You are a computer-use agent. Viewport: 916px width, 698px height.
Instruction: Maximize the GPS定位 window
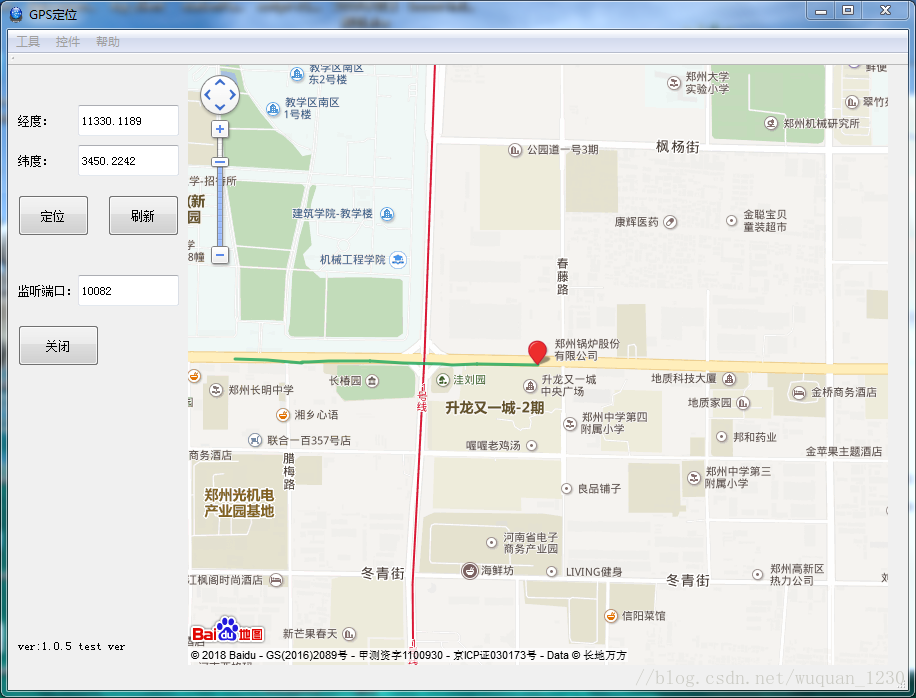(848, 11)
